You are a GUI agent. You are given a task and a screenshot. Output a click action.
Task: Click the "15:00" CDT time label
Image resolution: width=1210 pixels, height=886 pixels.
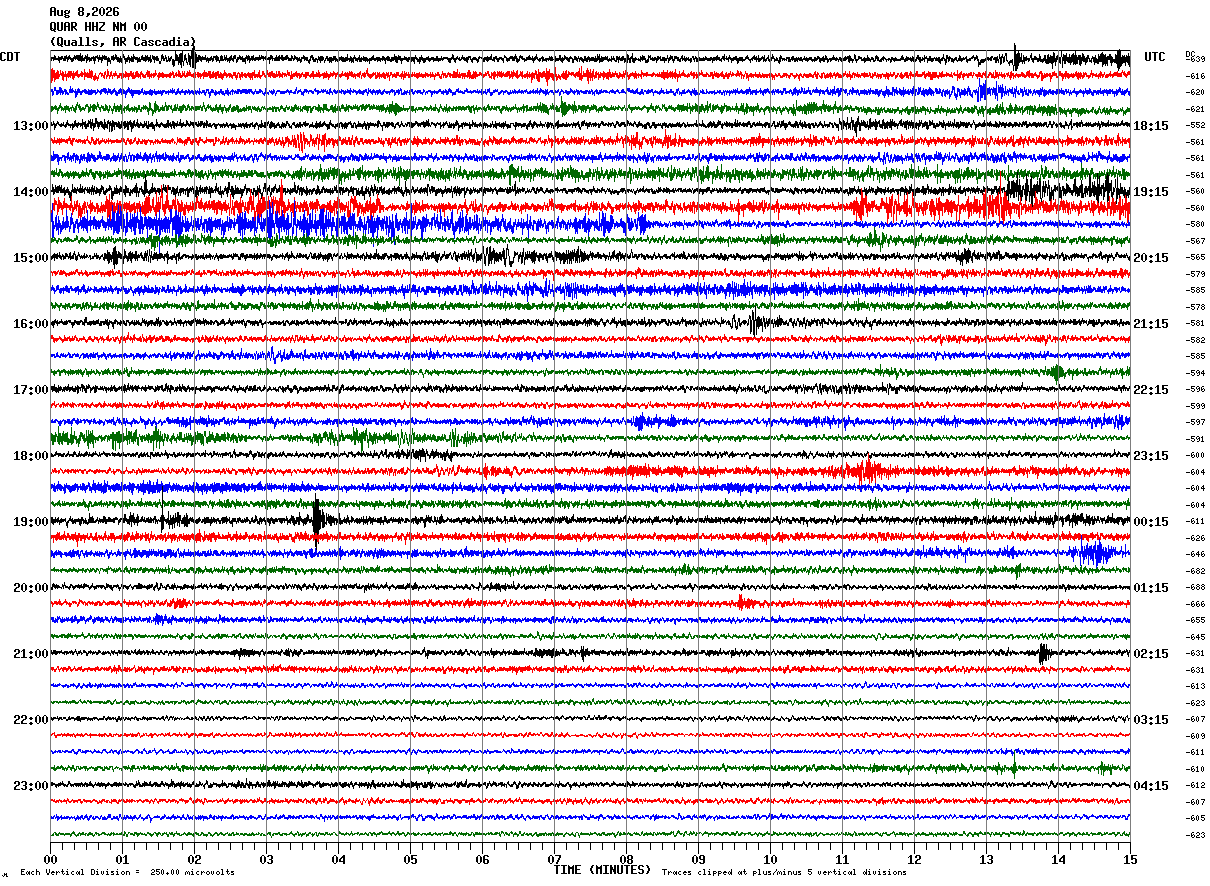pyautogui.click(x=31, y=258)
